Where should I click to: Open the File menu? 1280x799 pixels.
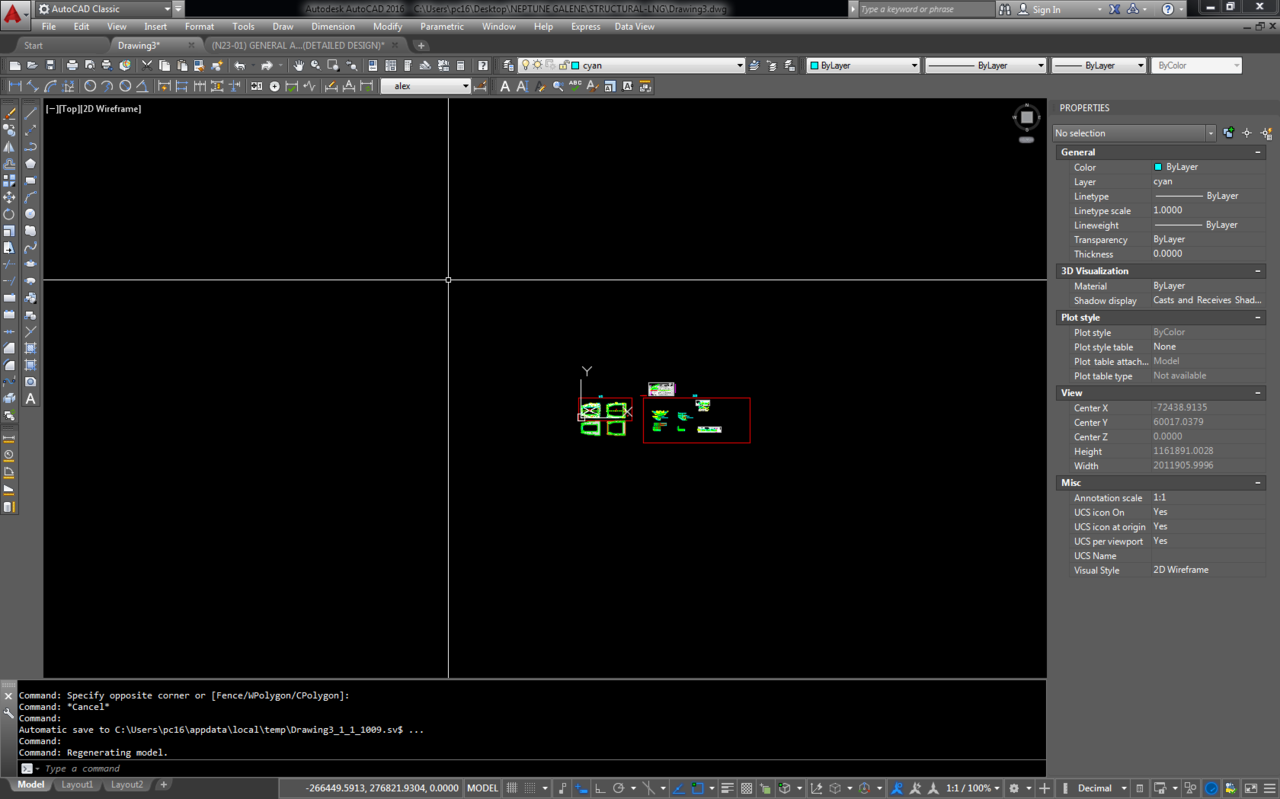[x=48, y=27]
